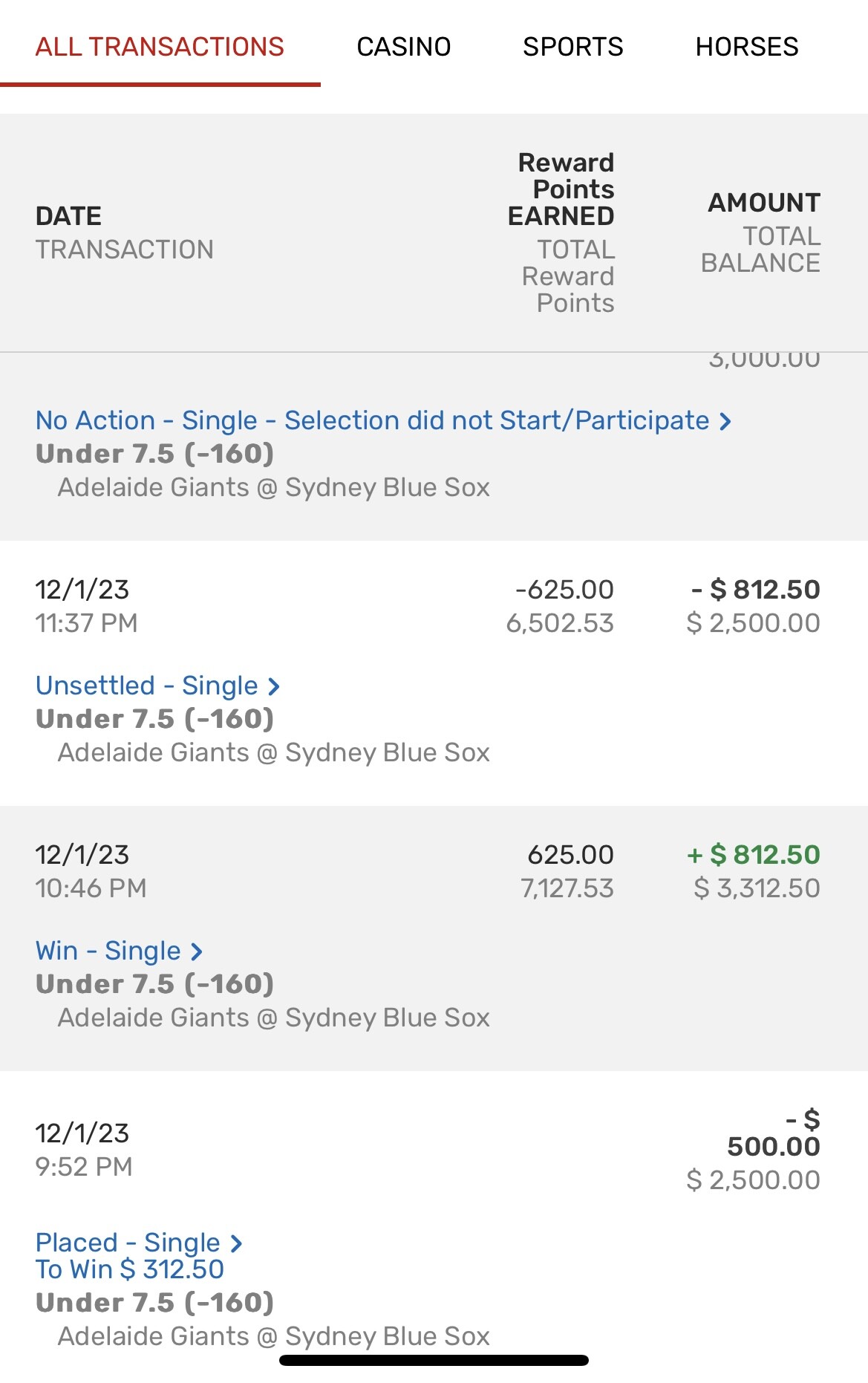868x1383 pixels.
Task: Select the AMOUNT column header
Action: [764, 203]
